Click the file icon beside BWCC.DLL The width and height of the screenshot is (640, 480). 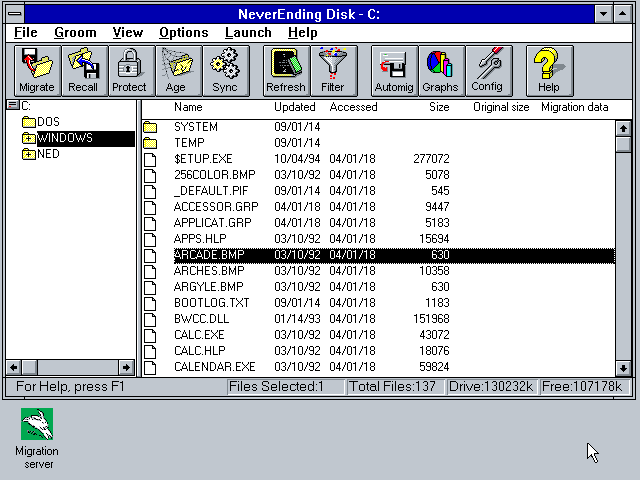(150, 319)
